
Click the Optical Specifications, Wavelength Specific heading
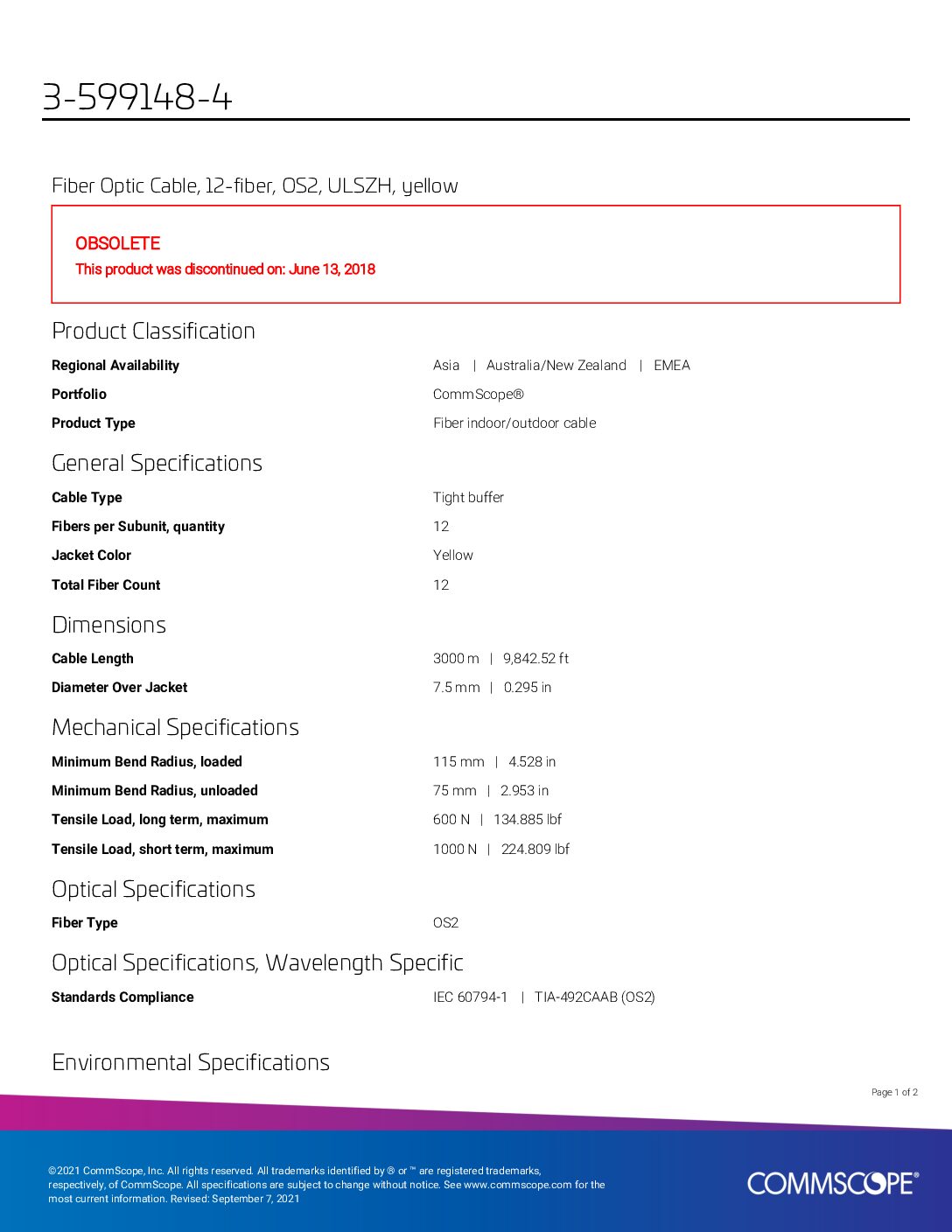click(257, 962)
